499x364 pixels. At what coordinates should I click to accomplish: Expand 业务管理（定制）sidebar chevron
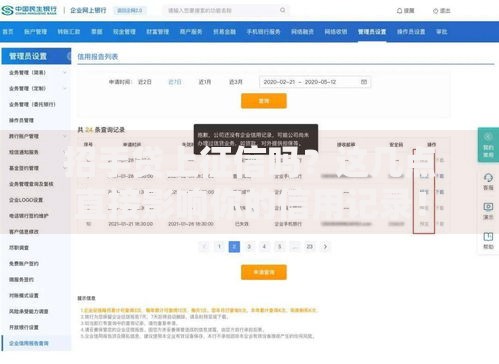click(65, 88)
